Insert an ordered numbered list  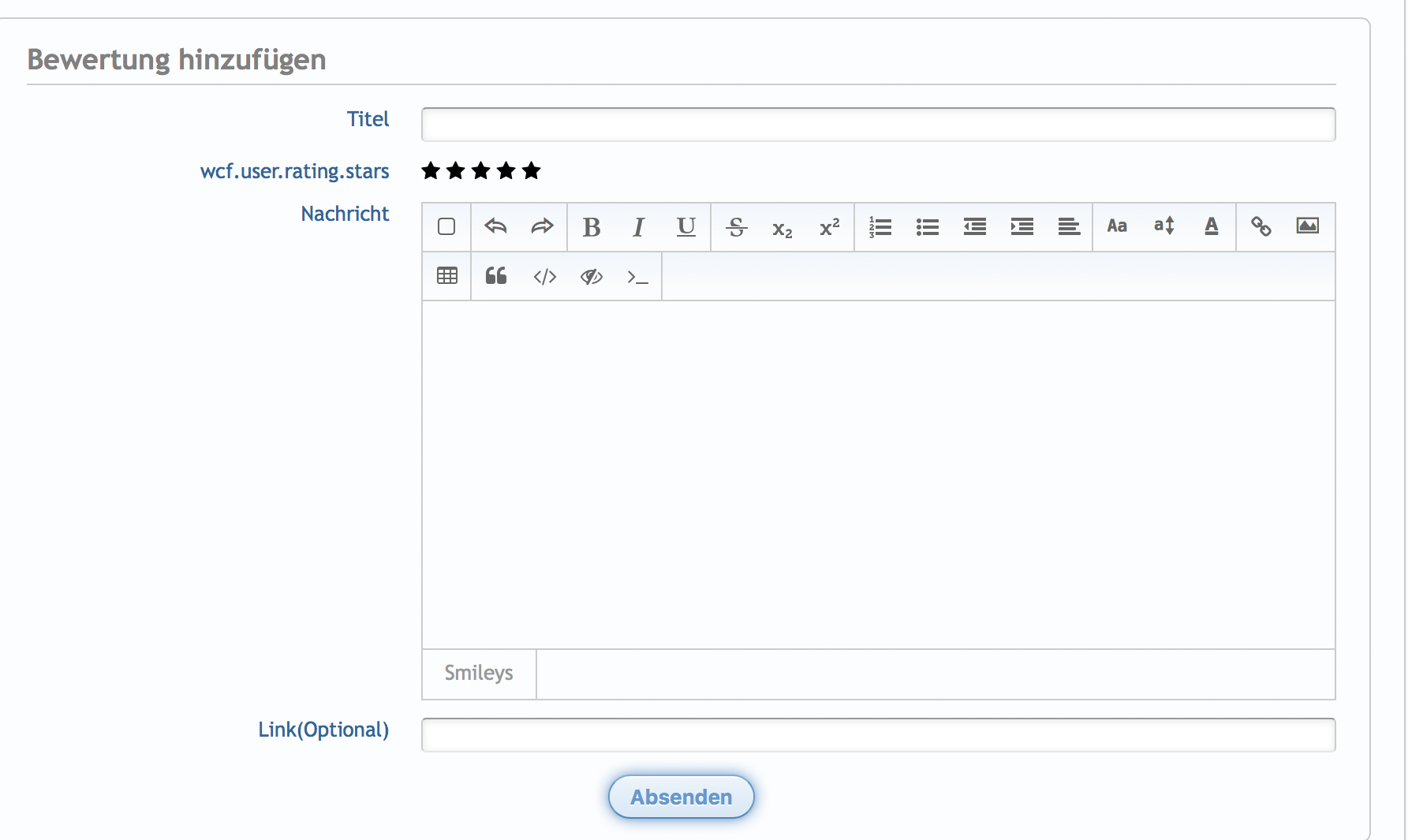click(x=880, y=227)
